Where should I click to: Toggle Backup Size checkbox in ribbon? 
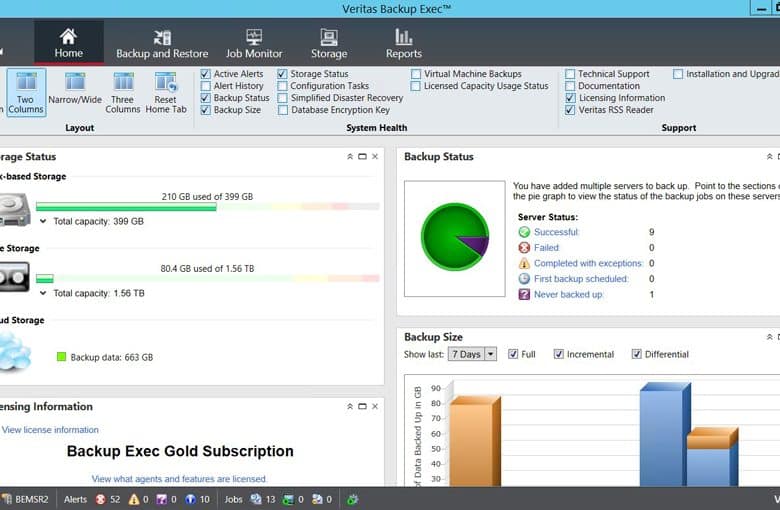point(205,109)
